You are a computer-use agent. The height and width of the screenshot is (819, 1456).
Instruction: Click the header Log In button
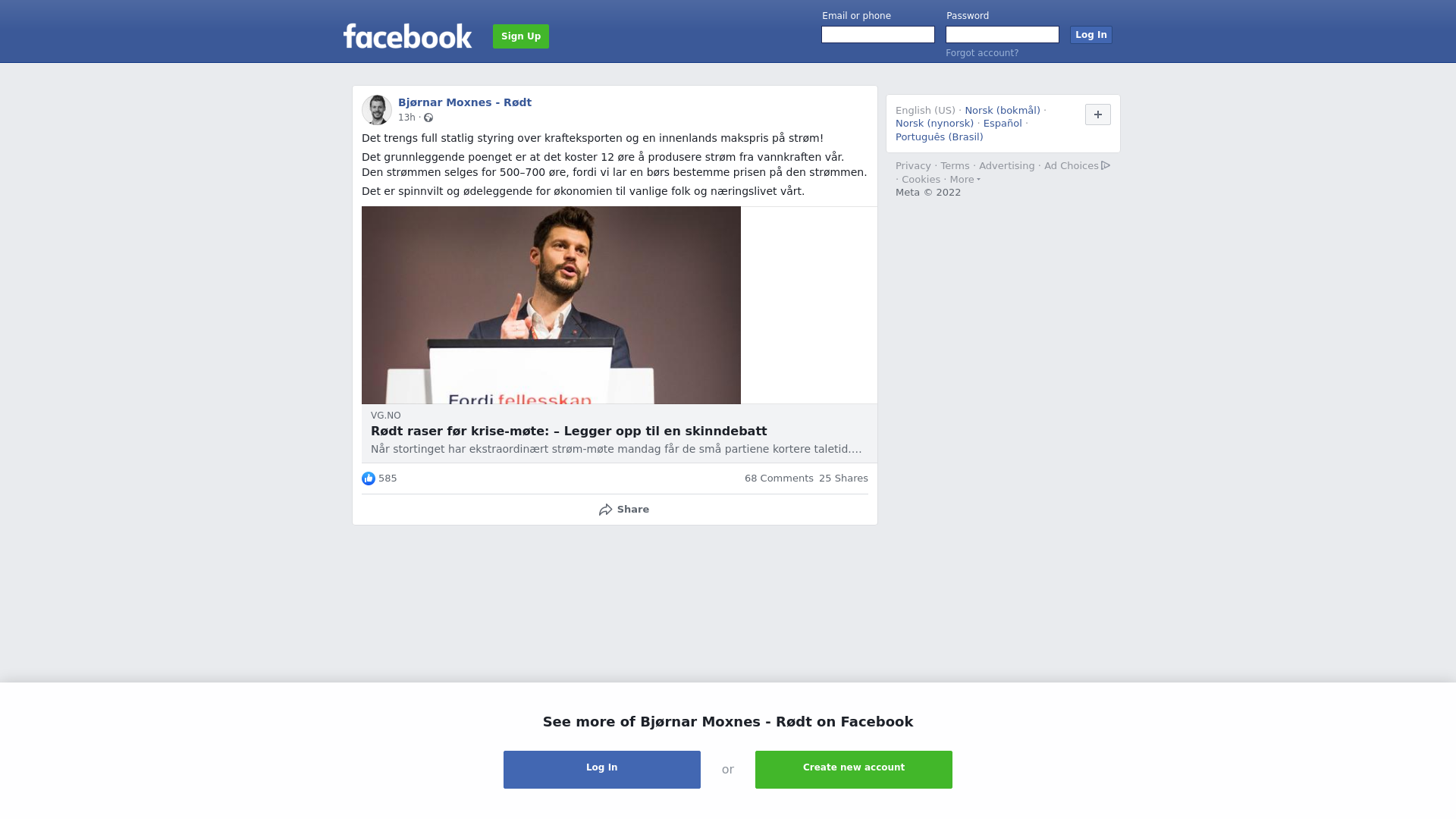click(1091, 35)
